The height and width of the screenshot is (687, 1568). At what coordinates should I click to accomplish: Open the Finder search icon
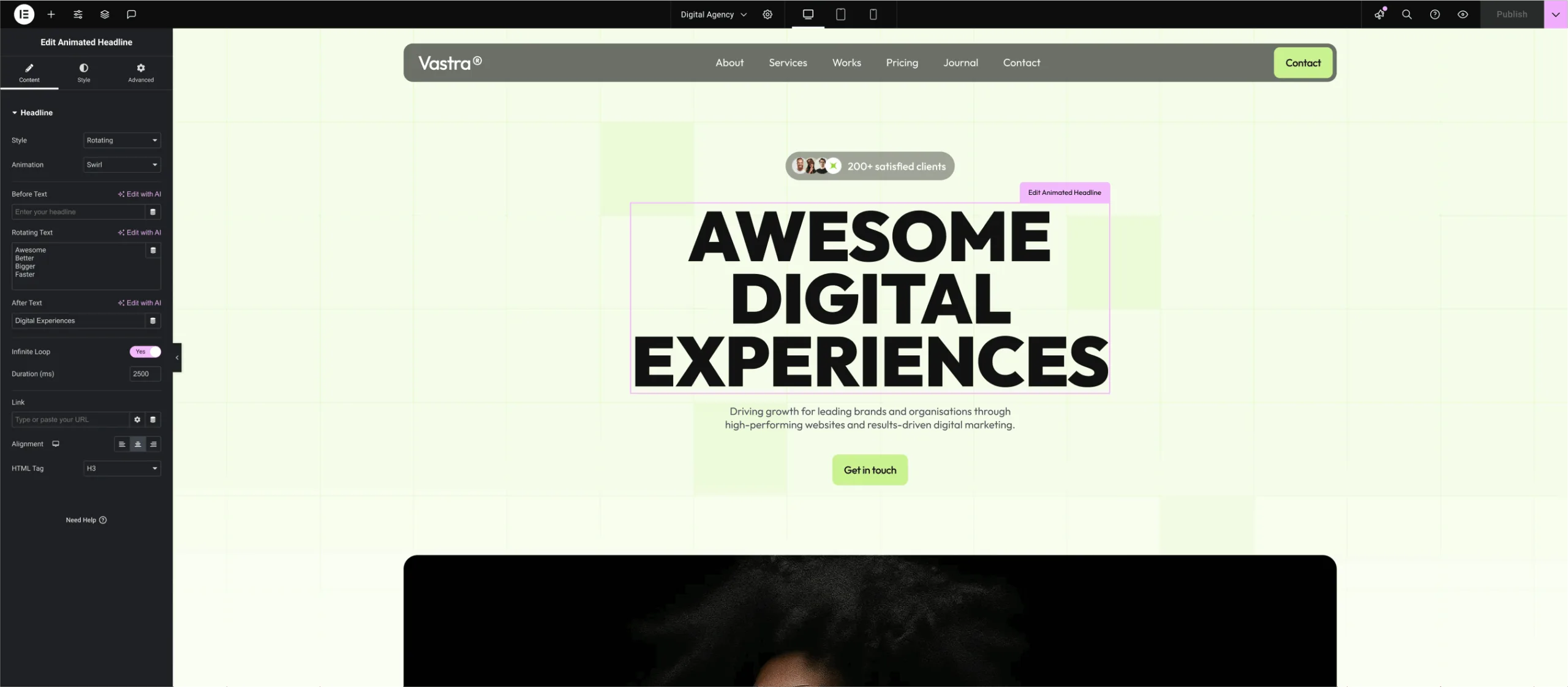pyautogui.click(x=1407, y=14)
